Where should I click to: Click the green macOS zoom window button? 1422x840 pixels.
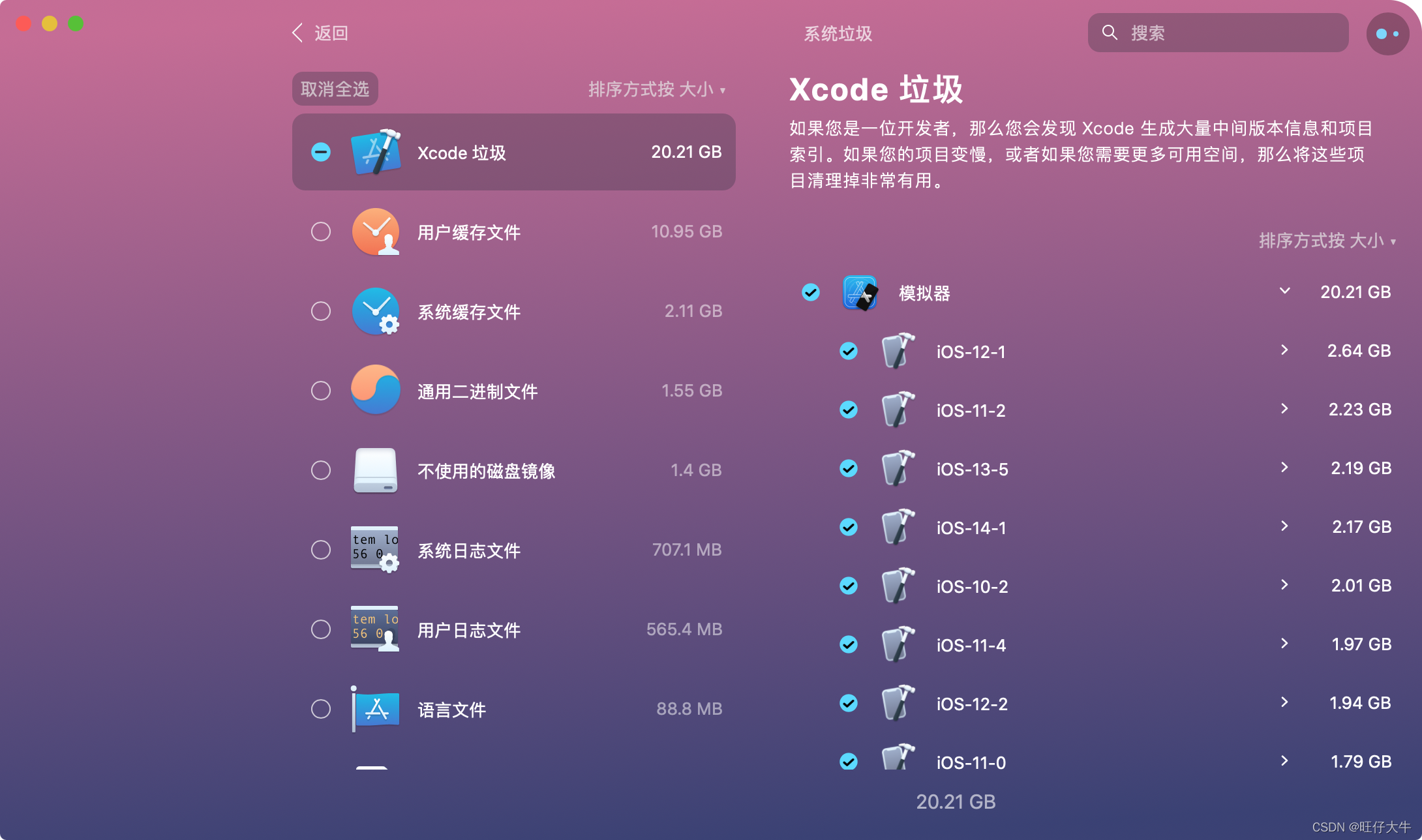pos(76,23)
